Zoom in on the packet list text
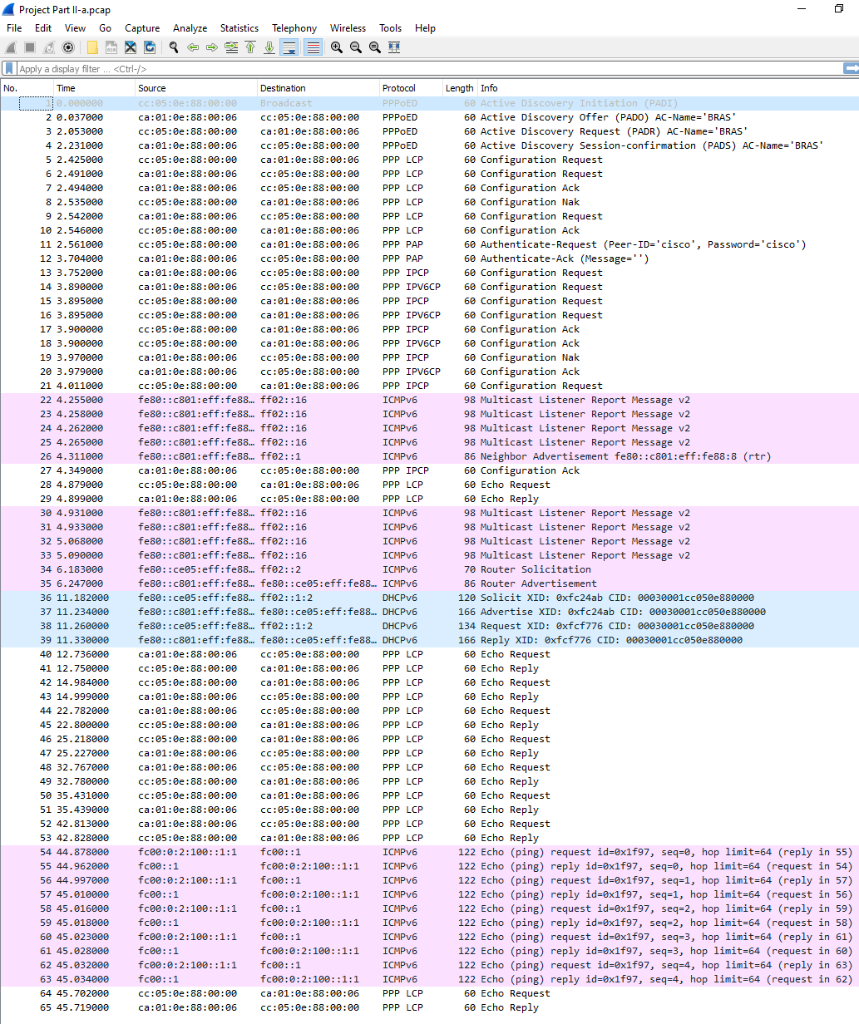Image resolution: width=859 pixels, height=1024 pixels. (x=334, y=46)
